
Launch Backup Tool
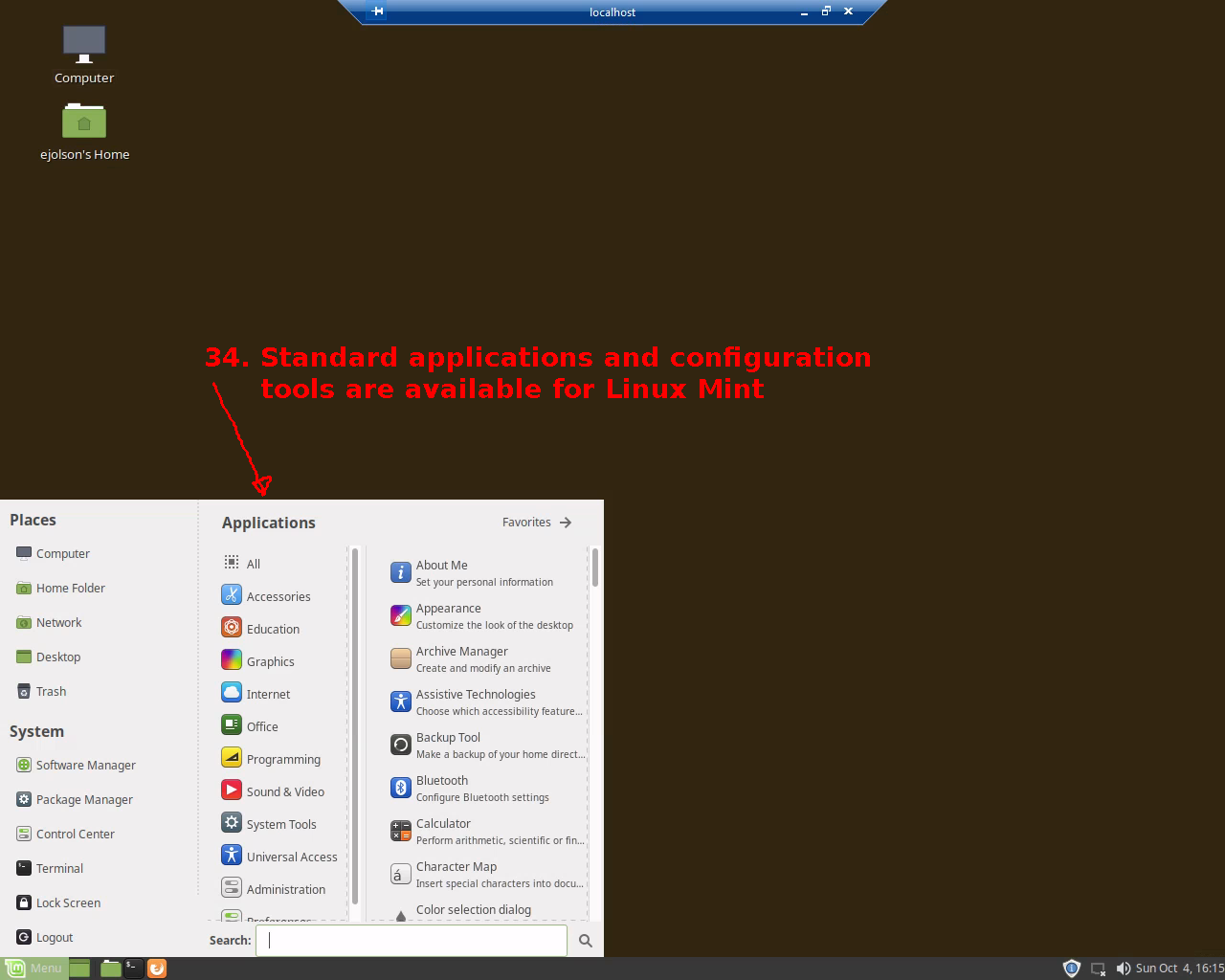[x=487, y=745]
